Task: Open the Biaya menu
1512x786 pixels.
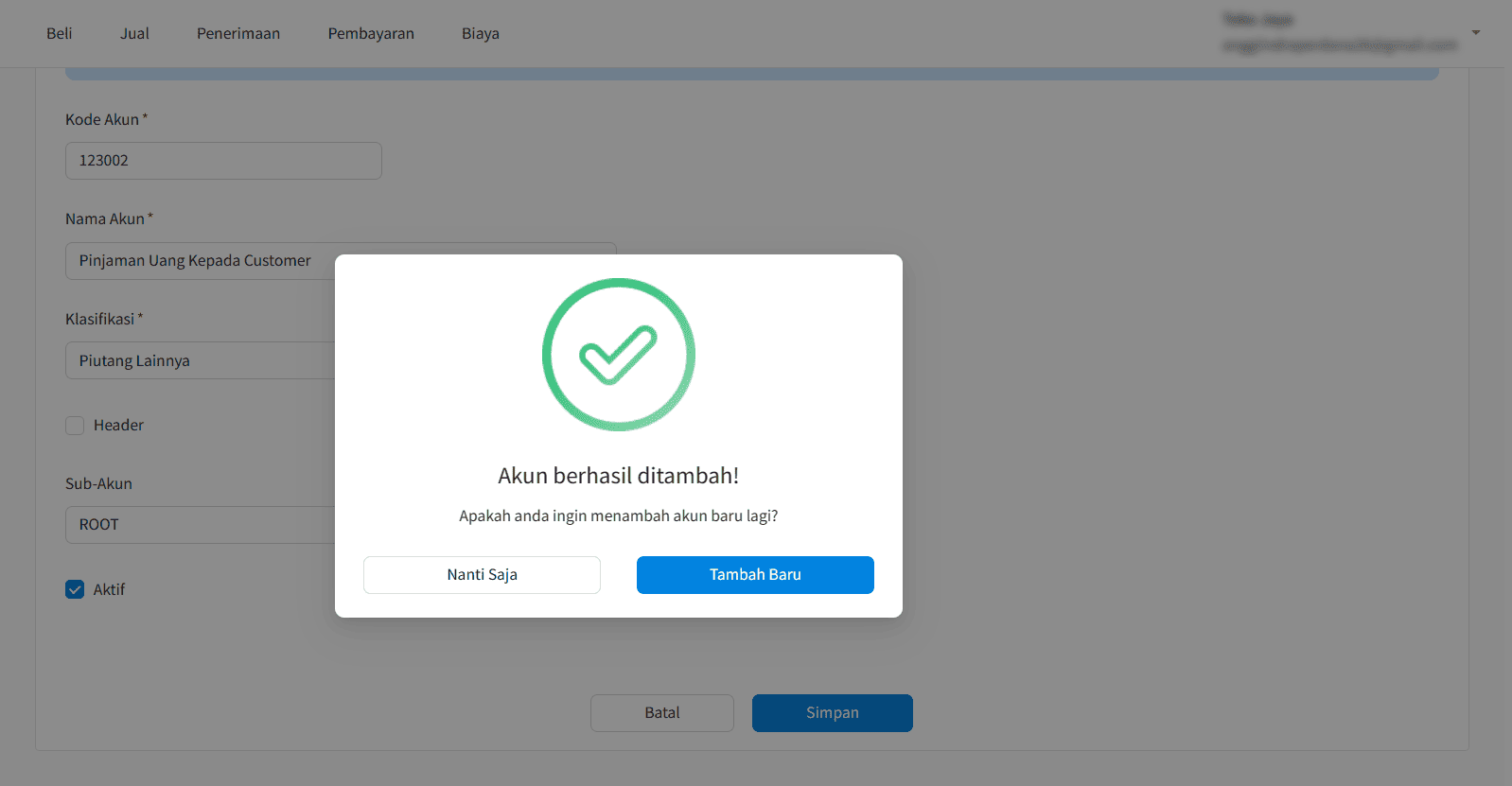Action: [481, 33]
